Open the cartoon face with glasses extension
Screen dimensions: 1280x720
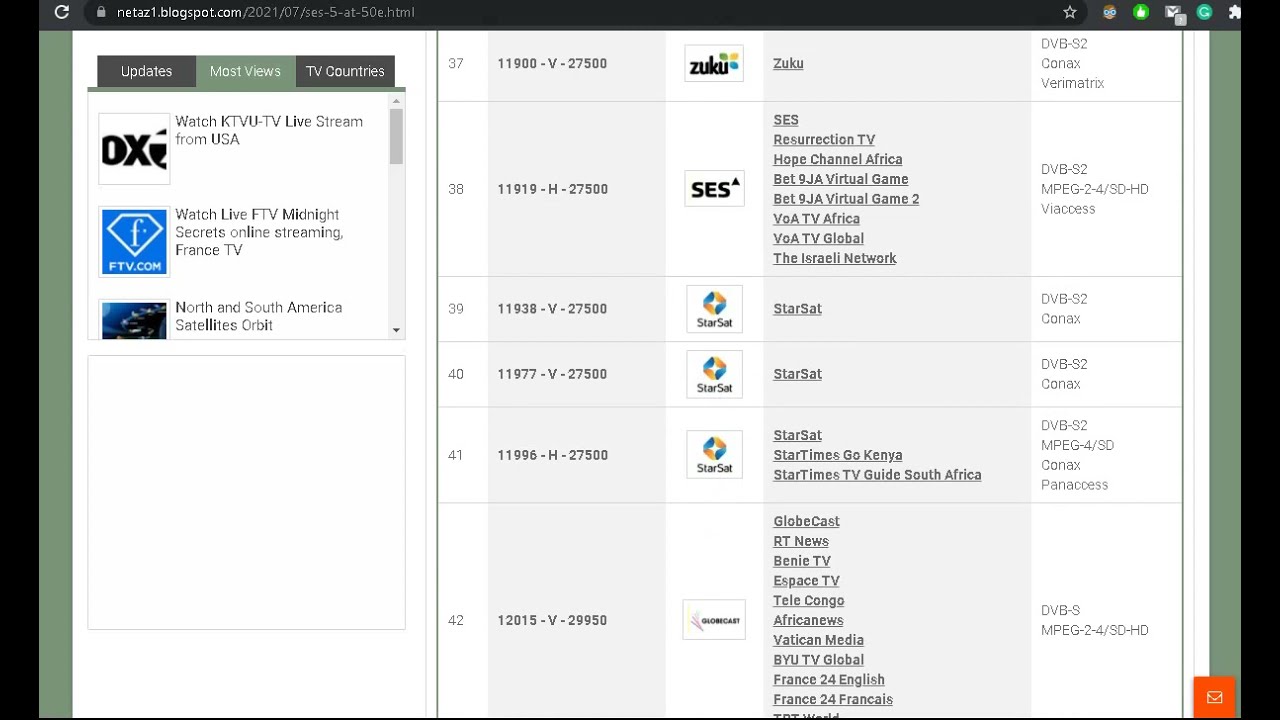[x=1110, y=12]
